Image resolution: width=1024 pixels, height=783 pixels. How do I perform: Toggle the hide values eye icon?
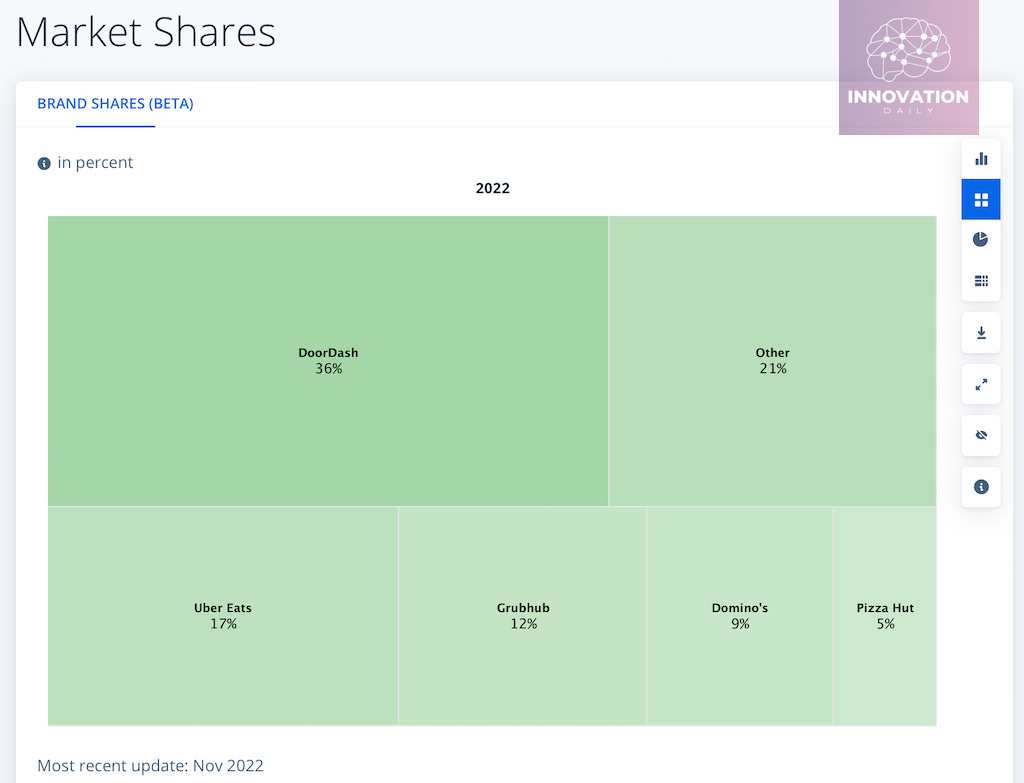click(x=981, y=436)
